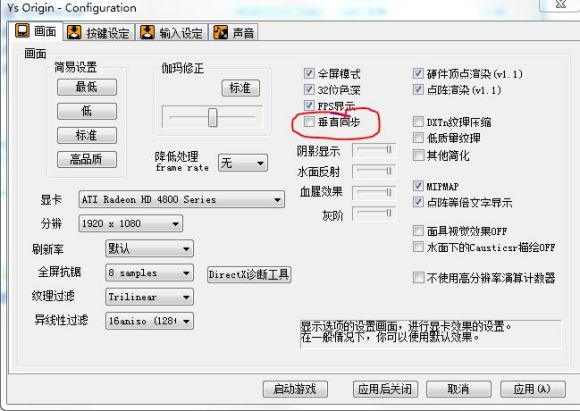This screenshot has height=411, width=580.
Task: Click the 声音 tab icon
Action: [x=221, y=33]
